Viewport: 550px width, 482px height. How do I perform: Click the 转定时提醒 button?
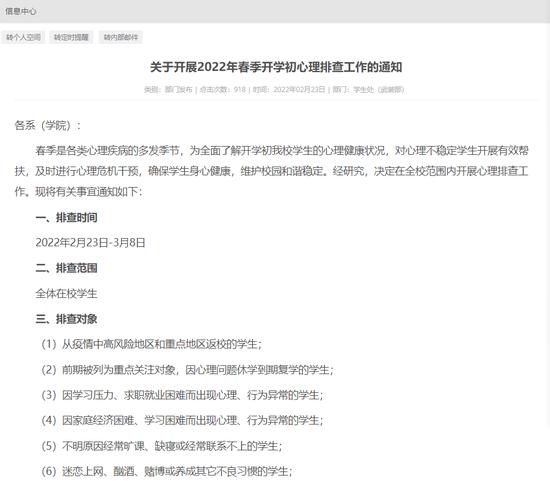tap(71, 37)
